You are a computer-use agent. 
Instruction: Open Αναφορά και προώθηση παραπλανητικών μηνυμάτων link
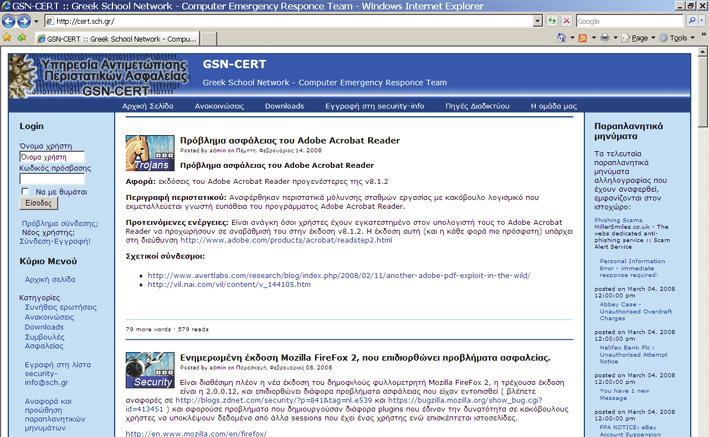55,414
